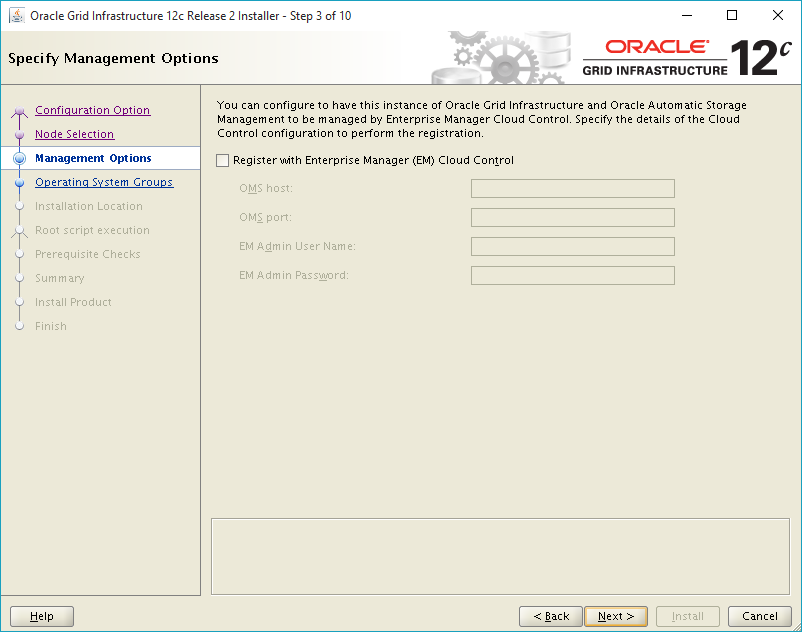
Task: Select Management Options in step list
Action: pos(93,158)
